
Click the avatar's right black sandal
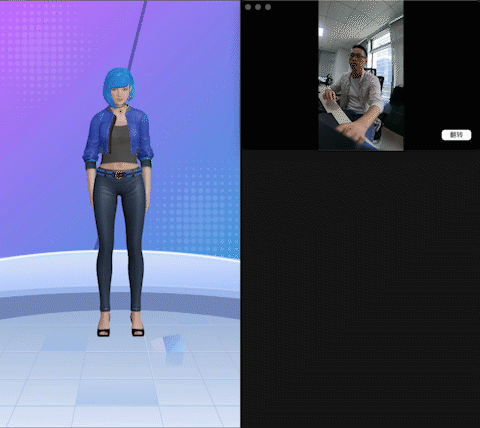tap(137, 328)
